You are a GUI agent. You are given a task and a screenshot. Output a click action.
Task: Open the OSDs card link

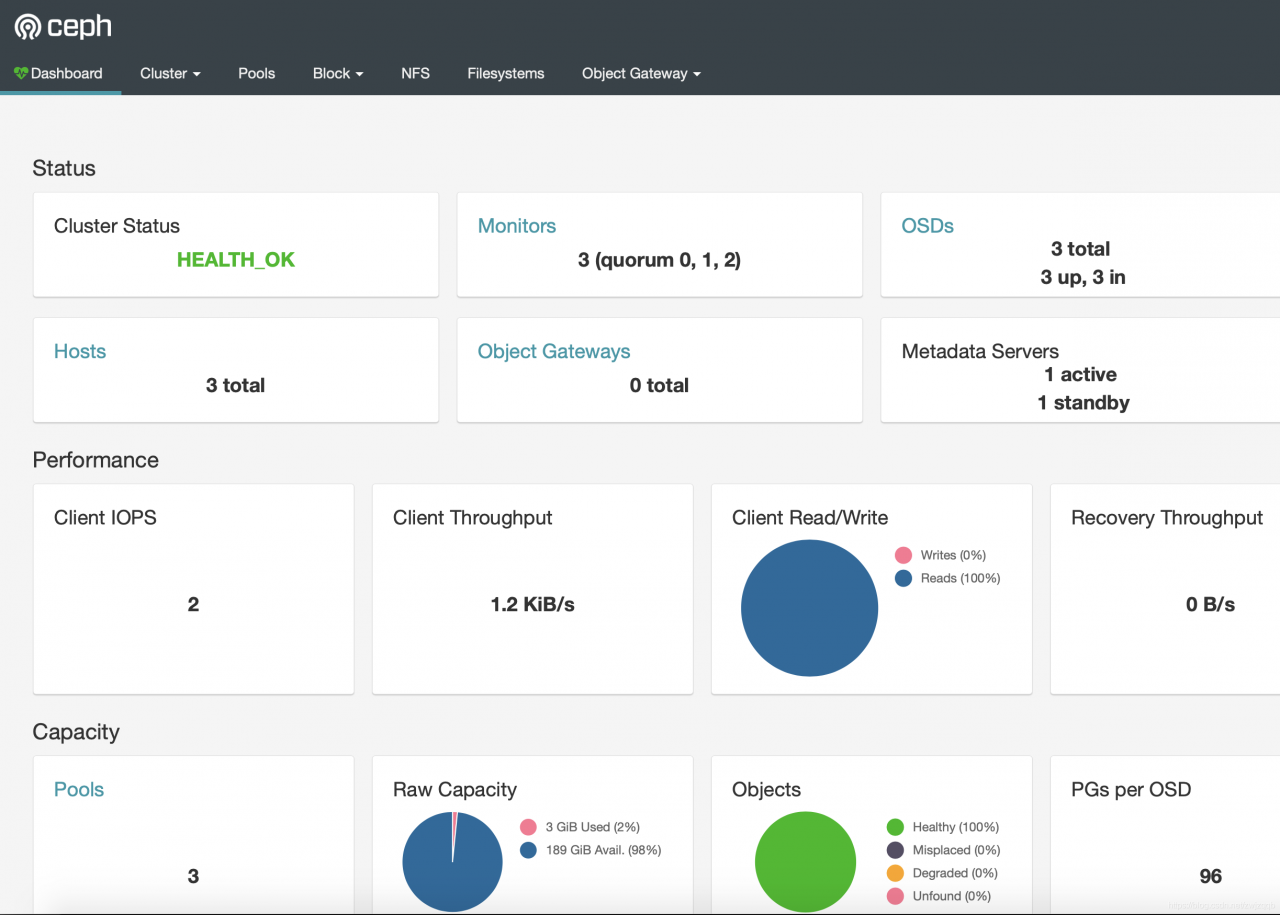927,226
